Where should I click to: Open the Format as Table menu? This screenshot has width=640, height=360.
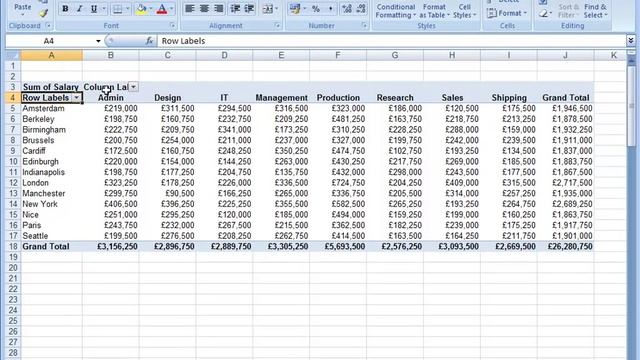(434, 11)
